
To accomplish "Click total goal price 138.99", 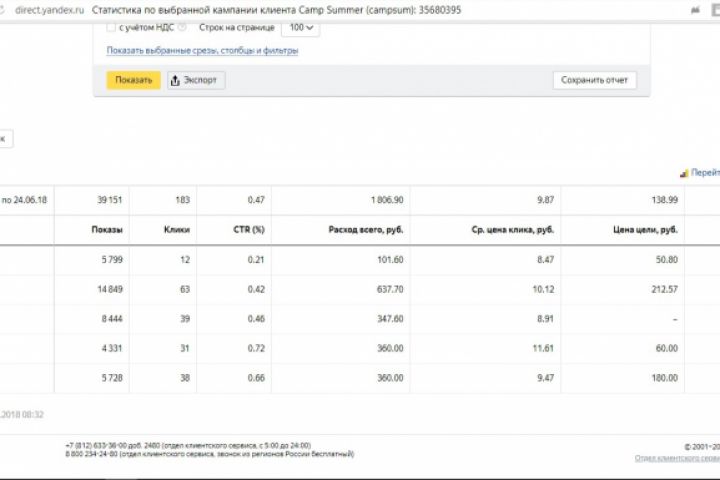I will 664,200.
